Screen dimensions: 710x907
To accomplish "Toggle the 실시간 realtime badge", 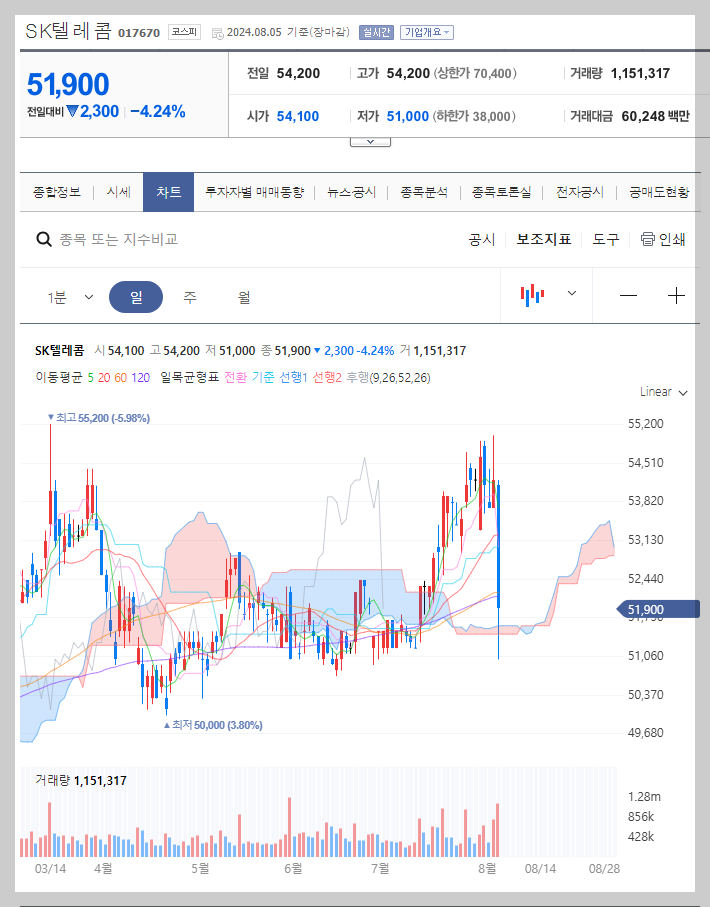I will pyautogui.click(x=376, y=32).
